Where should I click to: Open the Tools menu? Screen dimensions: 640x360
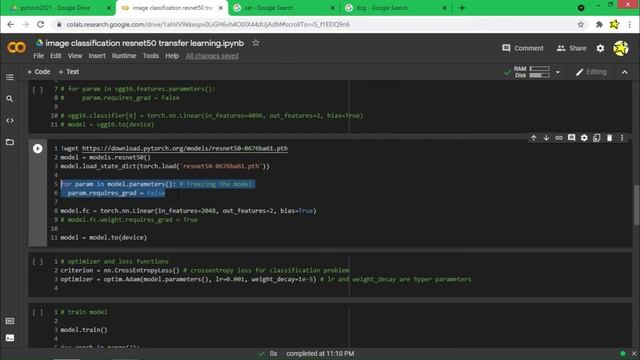[x=150, y=56]
